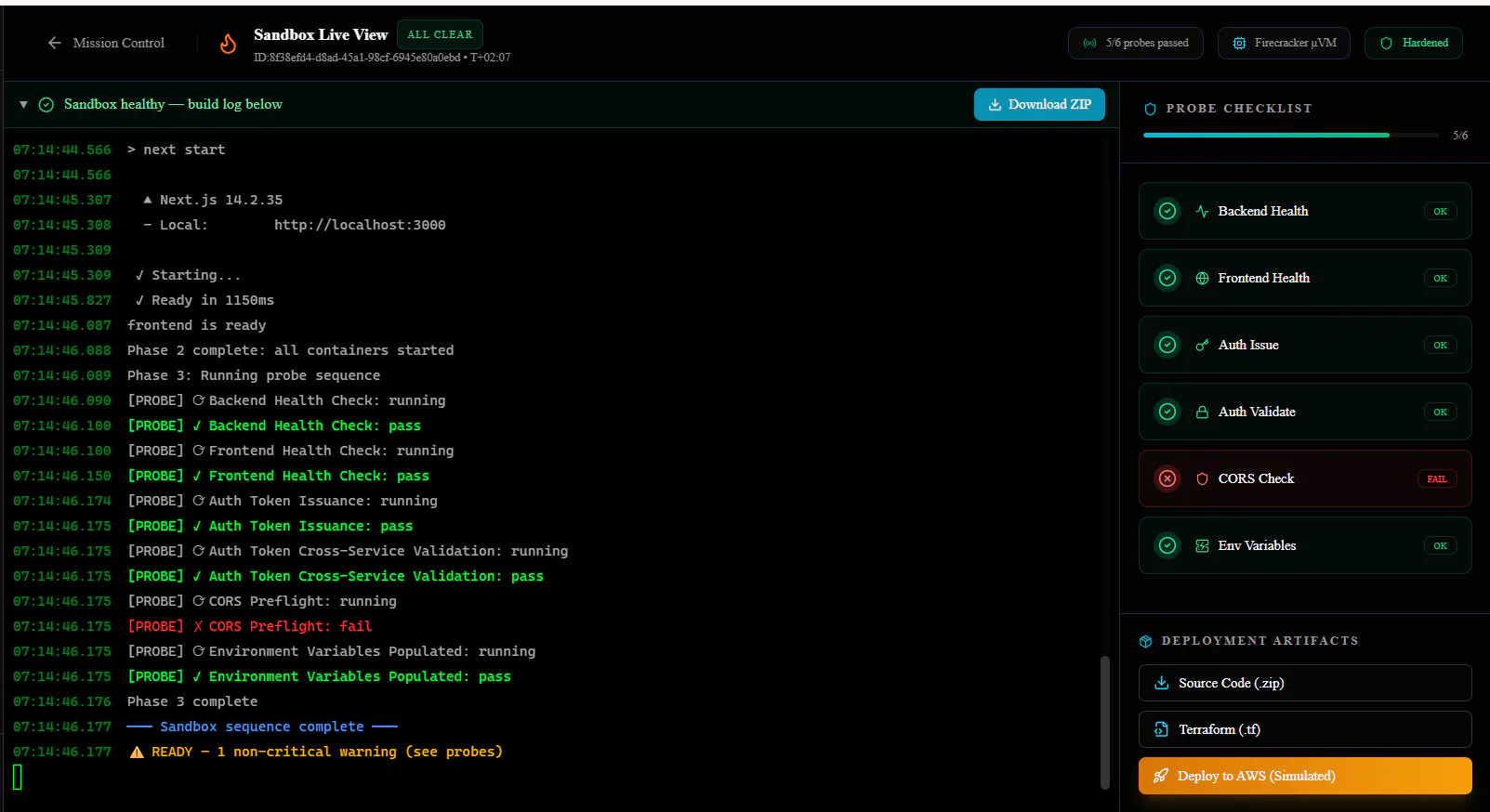Click the log panel vertical scrollbar

(1105, 722)
